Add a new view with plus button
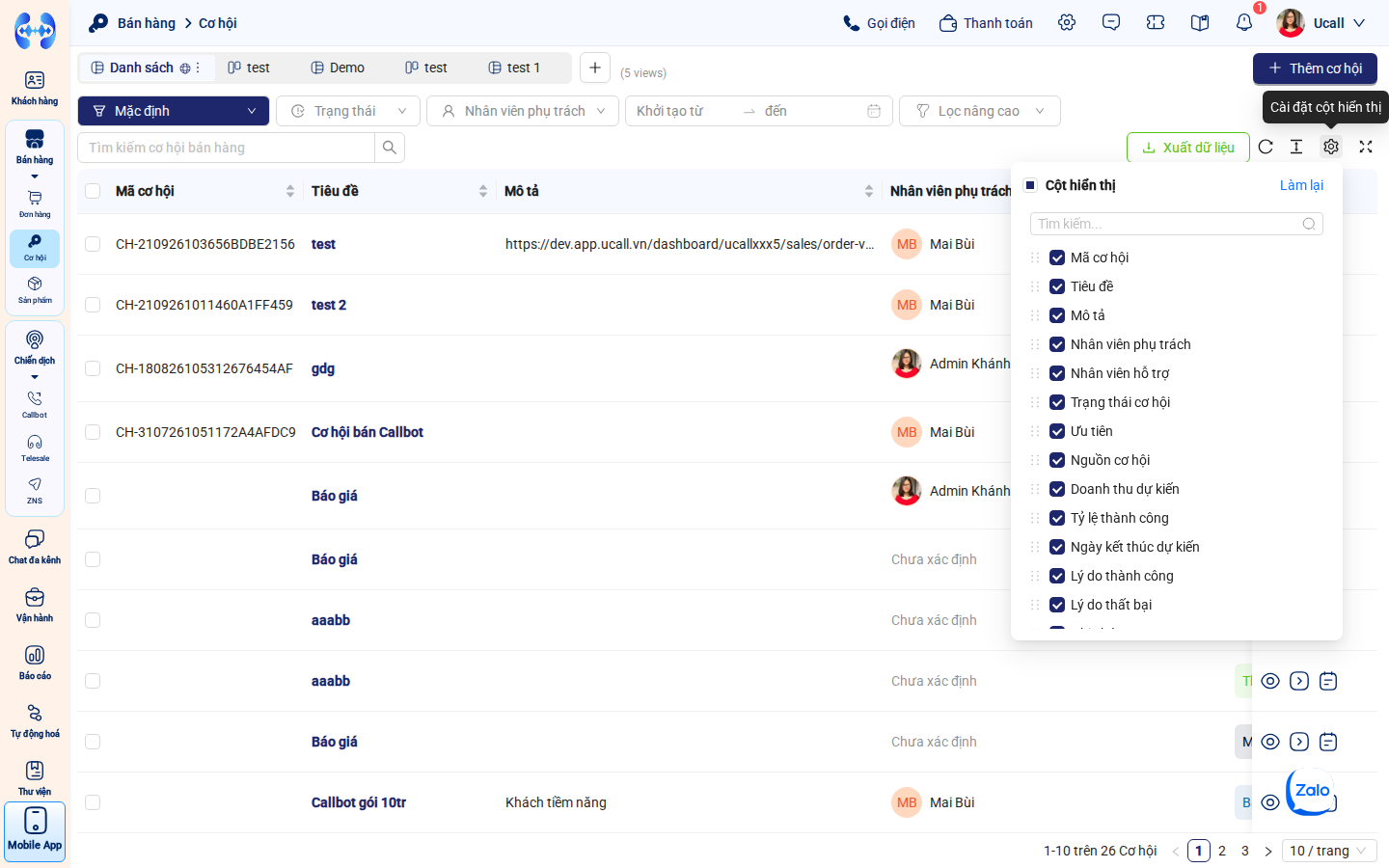The width and height of the screenshot is (1389, 868). [595, 68]
